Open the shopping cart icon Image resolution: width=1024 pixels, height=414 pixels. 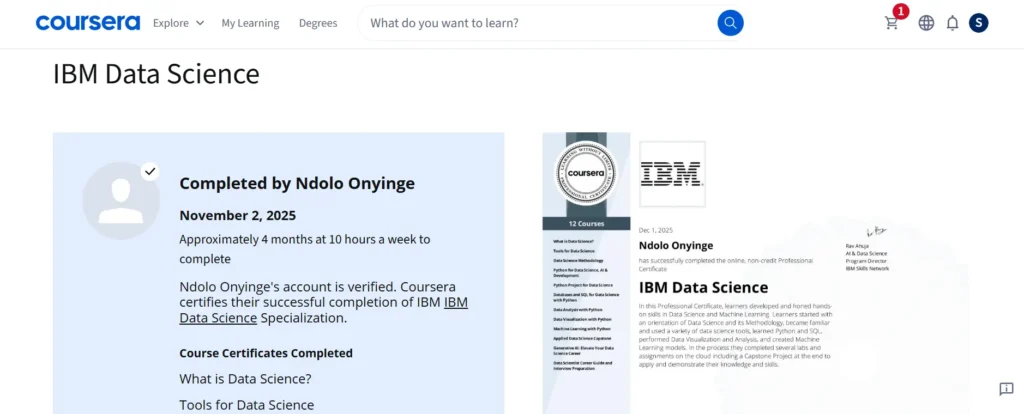click(891, 23)
